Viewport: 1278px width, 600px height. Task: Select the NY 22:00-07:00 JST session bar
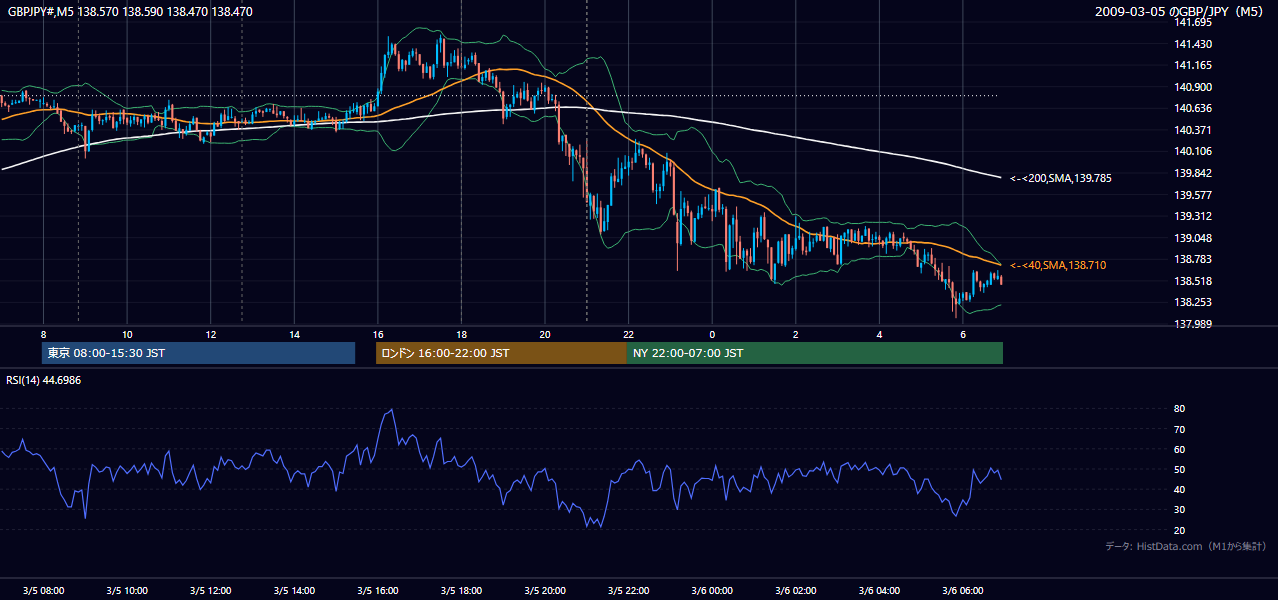tap(815, 353)
